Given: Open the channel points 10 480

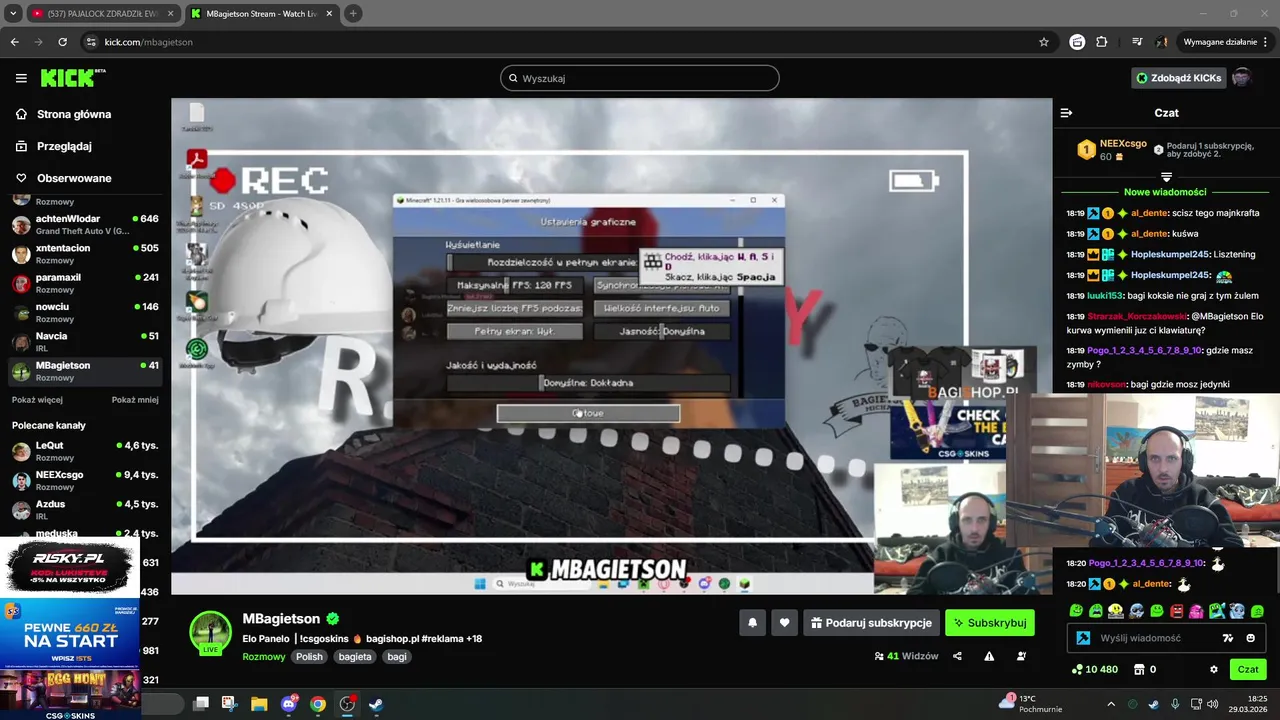Looking at the screenshot, I should tap(1094, 669).
